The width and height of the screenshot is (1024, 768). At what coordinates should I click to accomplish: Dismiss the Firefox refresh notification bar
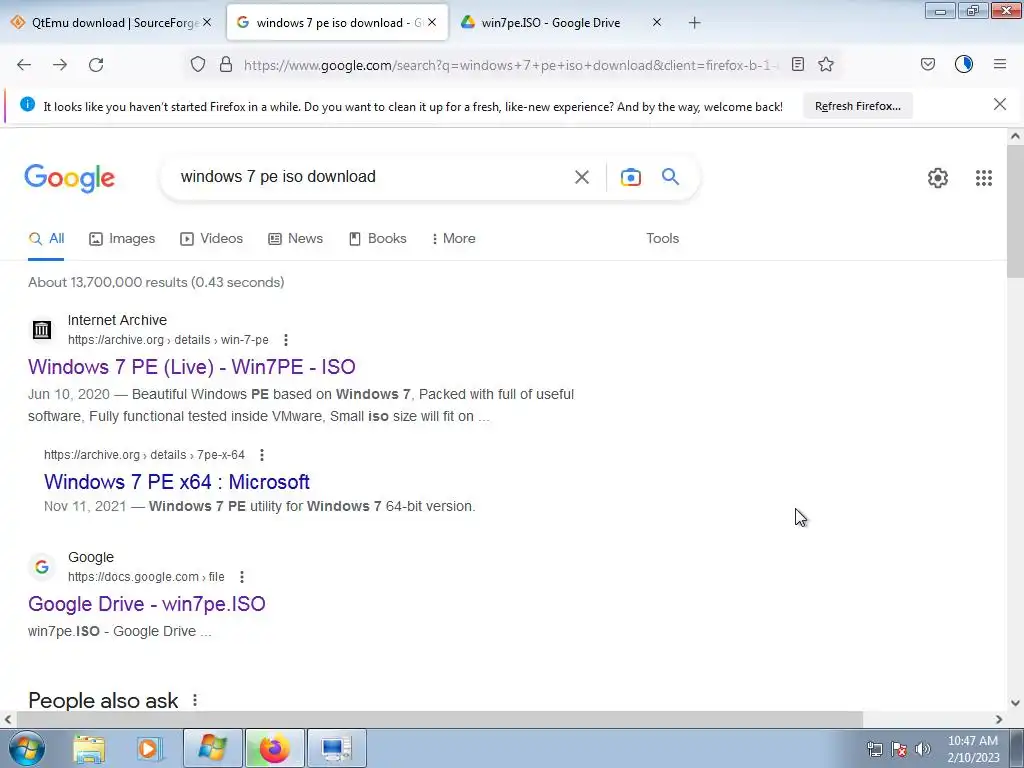click(1000, 104)
